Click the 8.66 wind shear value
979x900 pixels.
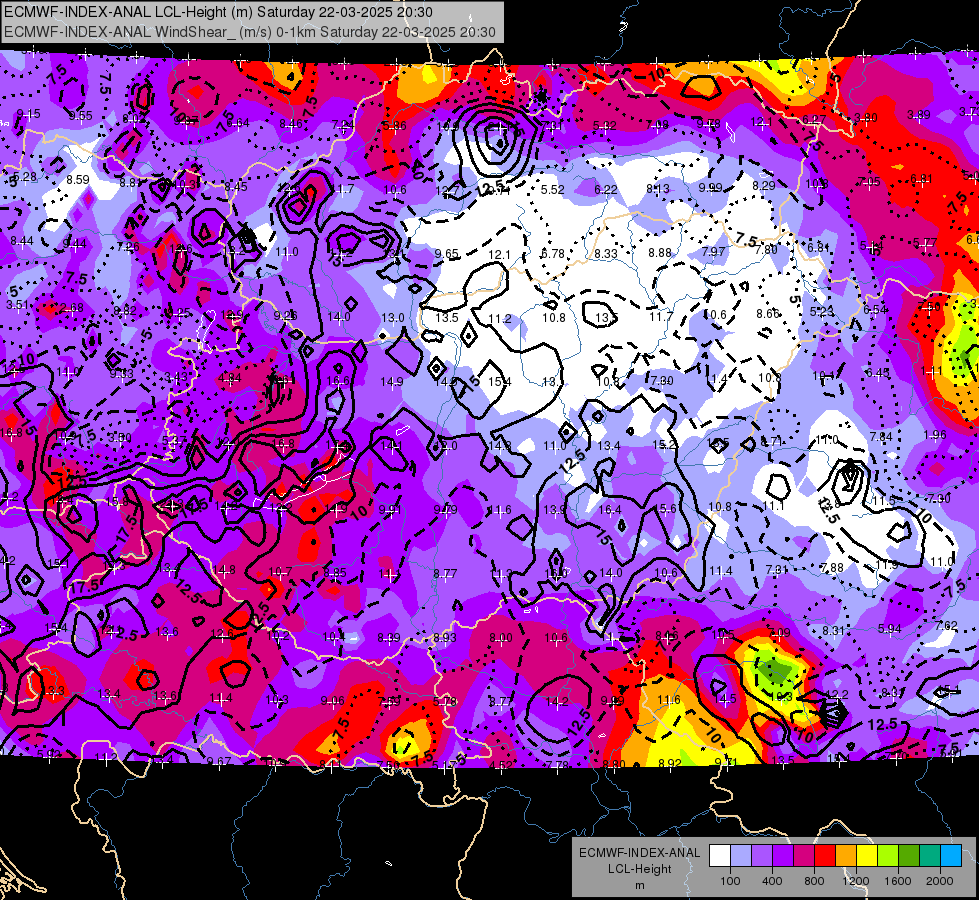click(x=768, y=313)
